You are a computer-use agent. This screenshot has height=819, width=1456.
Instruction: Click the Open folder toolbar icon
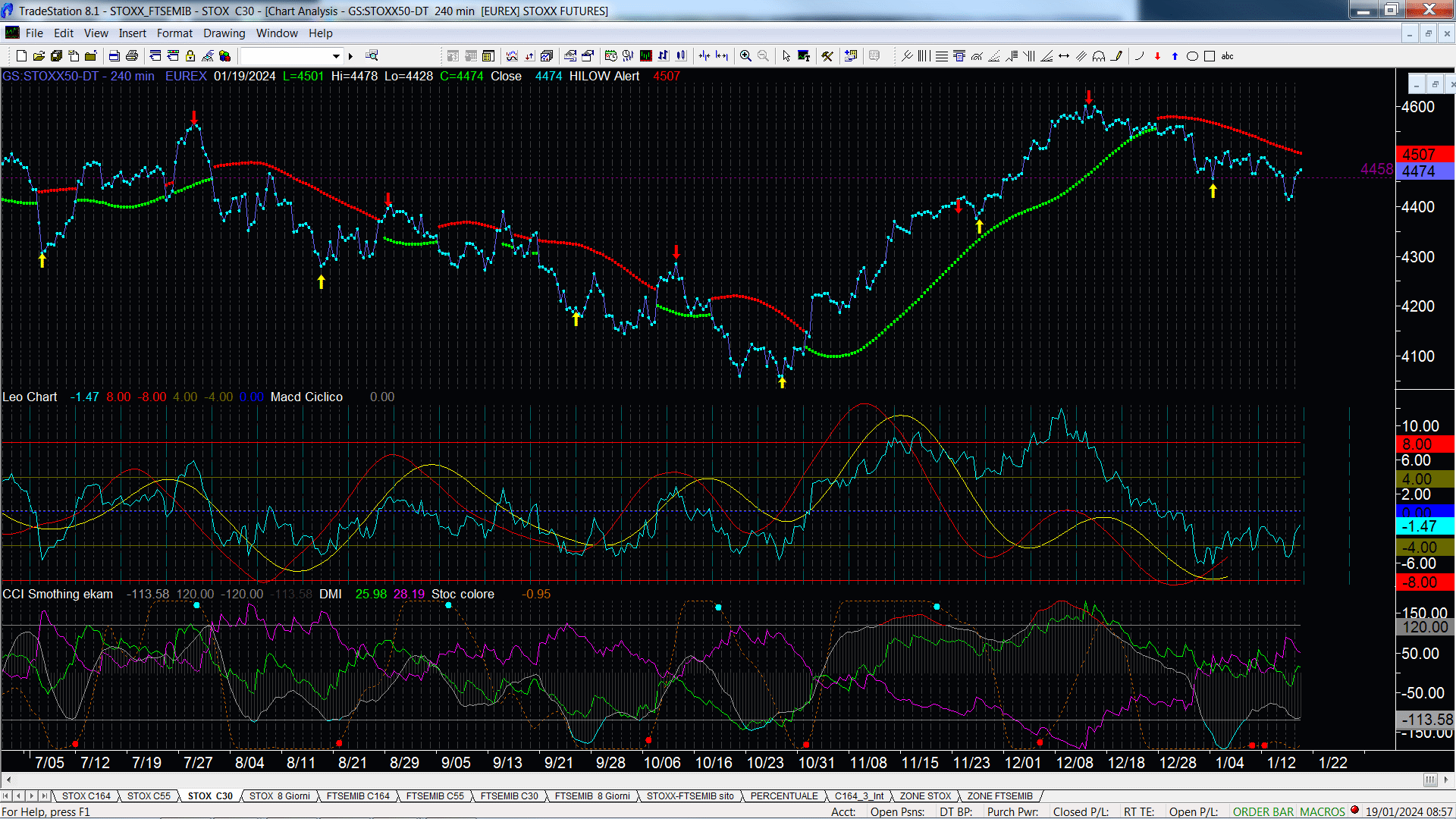click(x=39, y=56)
